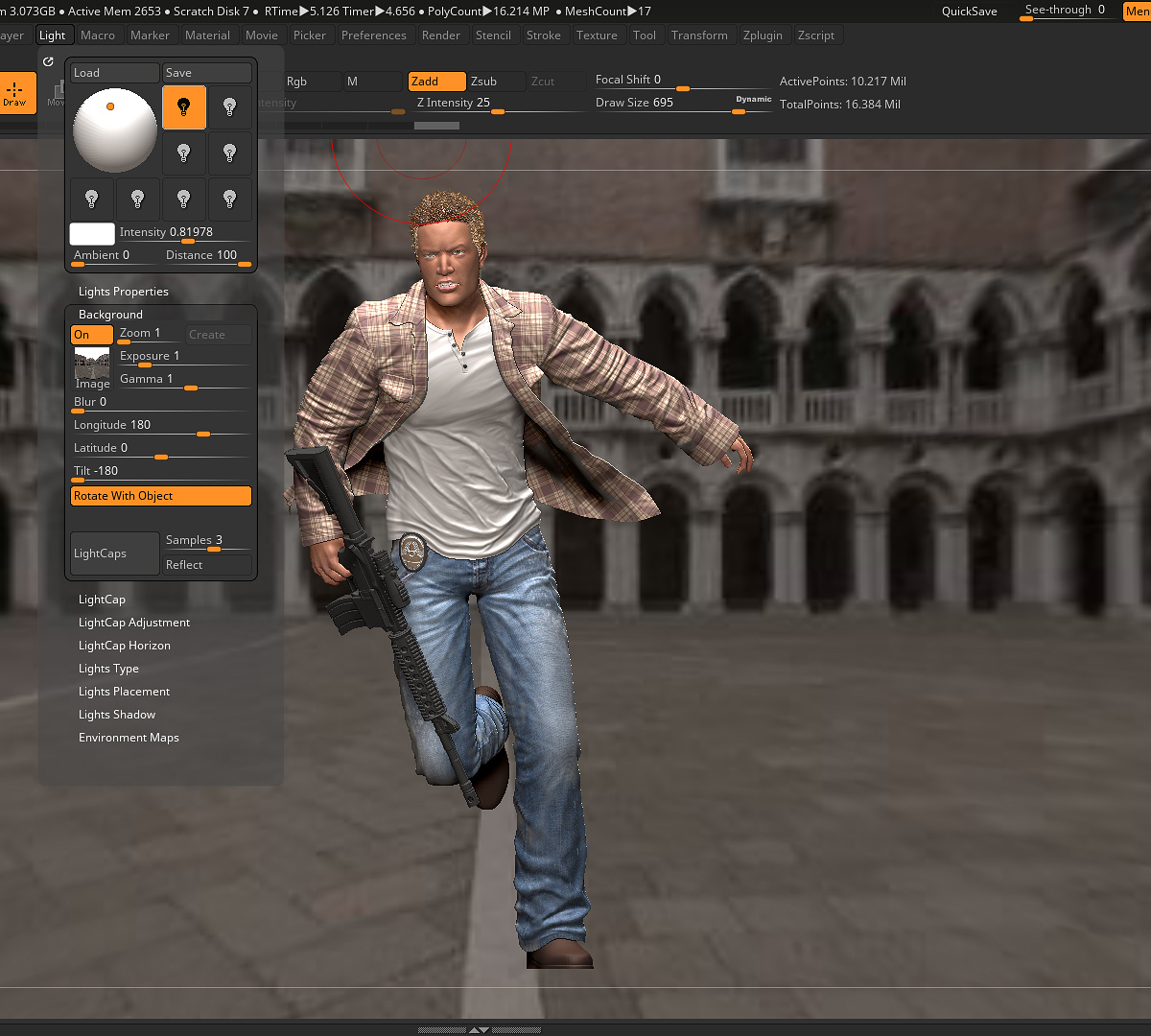Open the Tool menu
The height and width of the screenshot is (1036, 1151).
(x=645, y=35)
